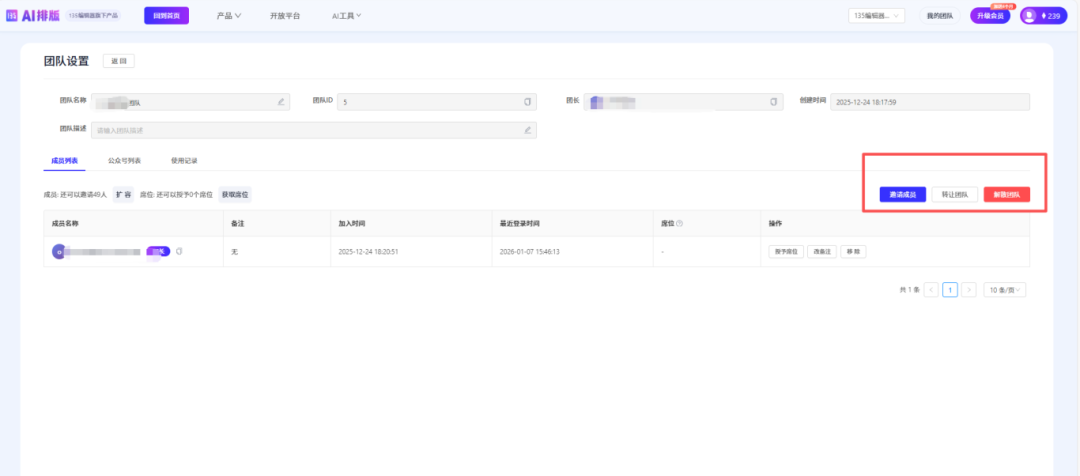Click 授予席位 in the member row
Image resolution: width=1080 pixels, height=476 pixels.
[x=786, y=251]
